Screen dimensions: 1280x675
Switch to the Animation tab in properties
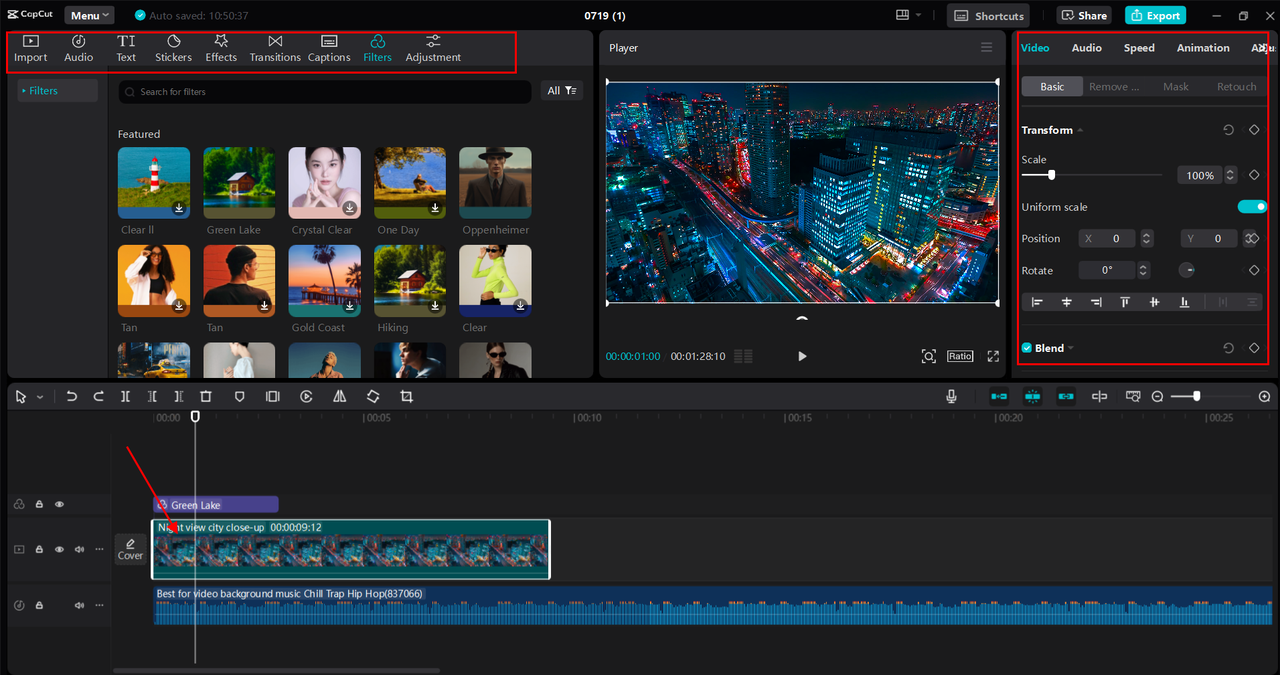(1203, 48)
